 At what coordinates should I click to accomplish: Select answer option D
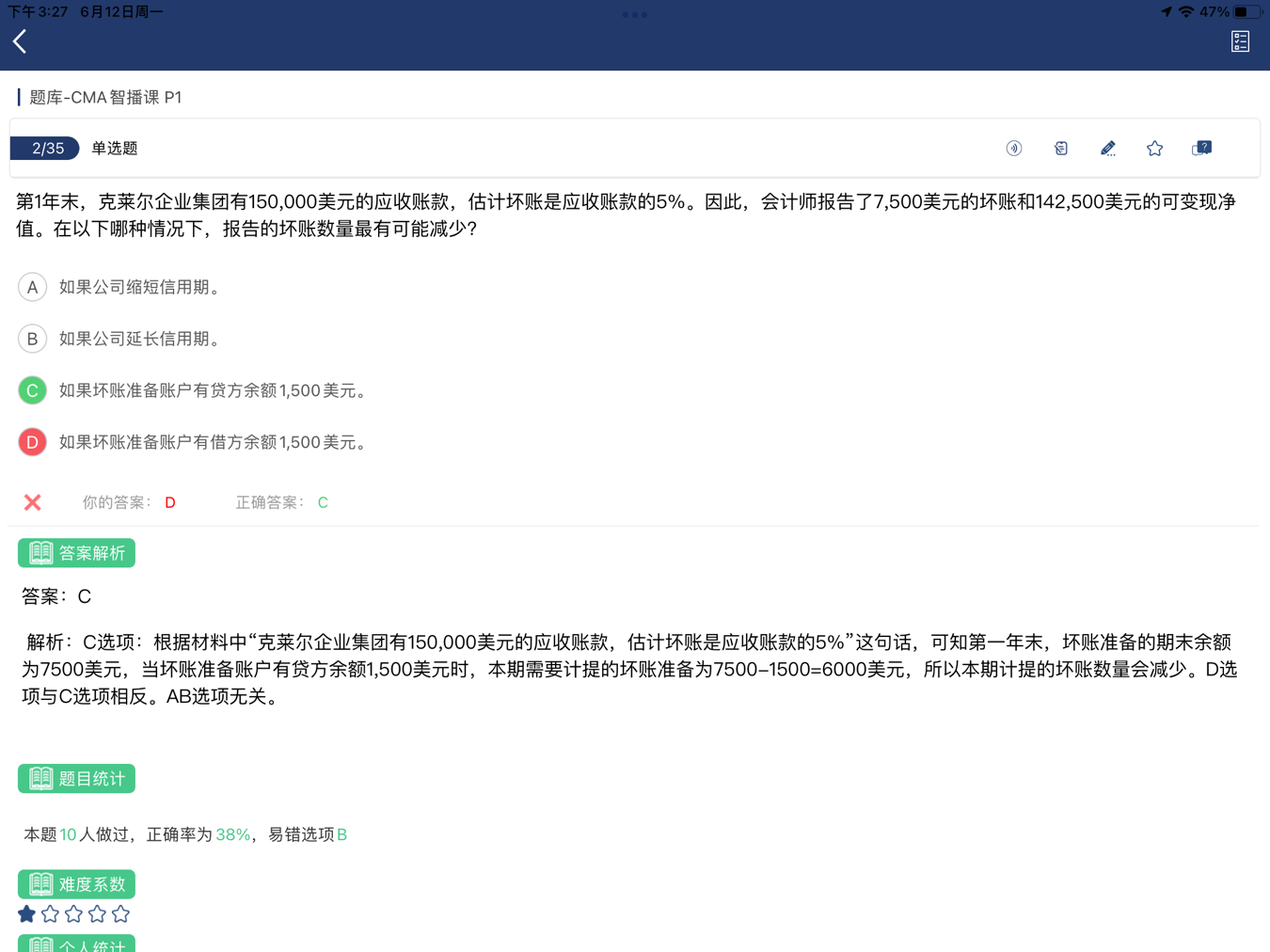33,442
